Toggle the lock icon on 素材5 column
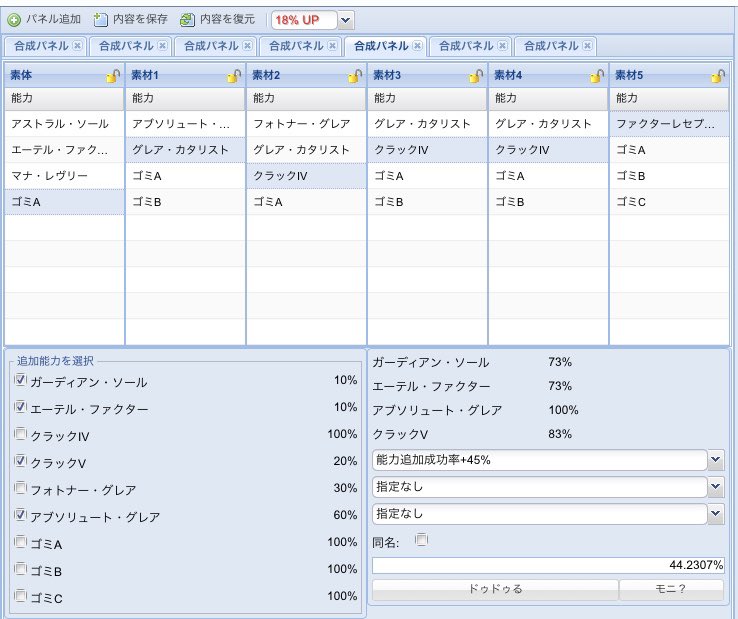738x619 pixels. 718,75
